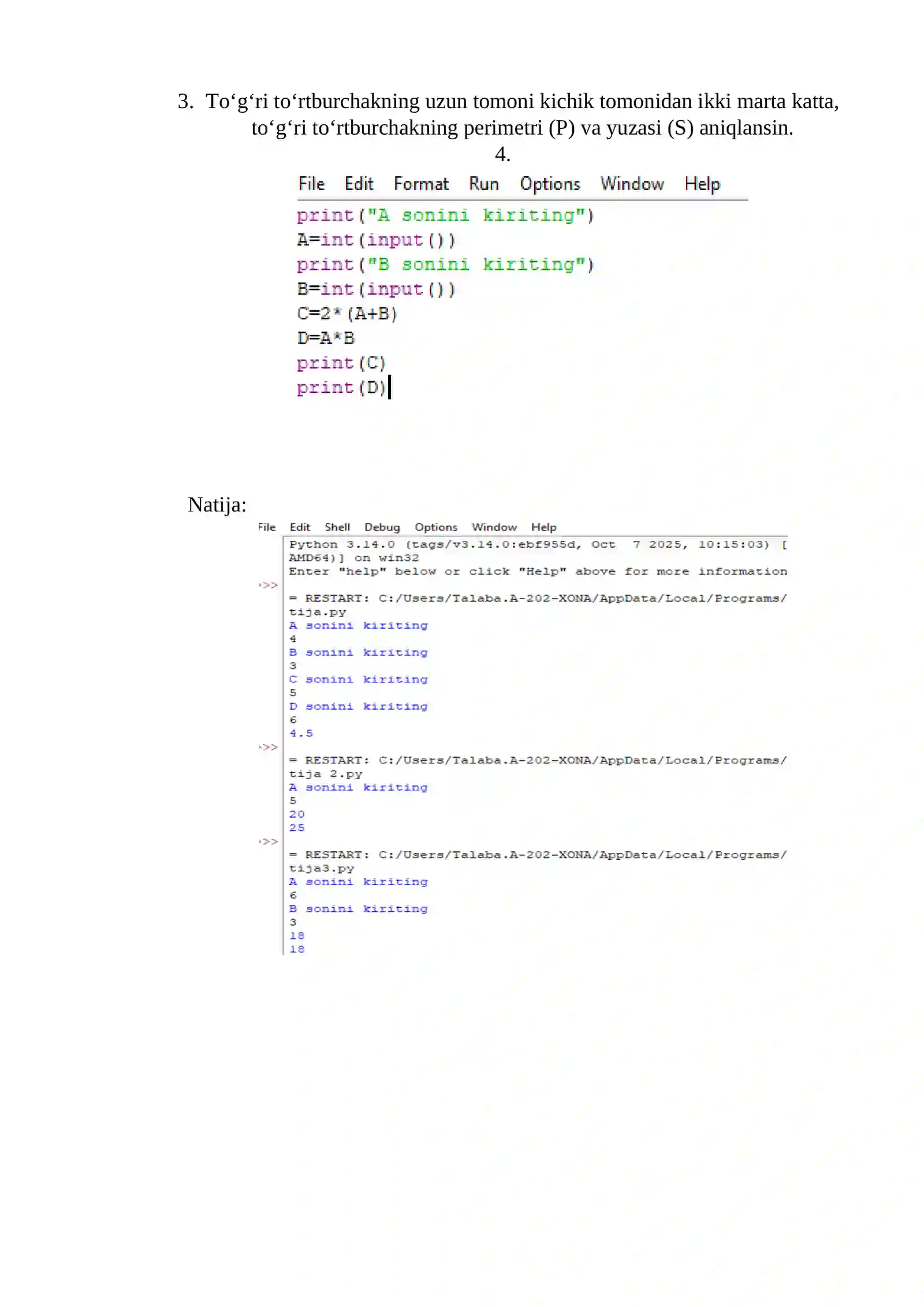Open the shell window's Help menu

[543, 527]
